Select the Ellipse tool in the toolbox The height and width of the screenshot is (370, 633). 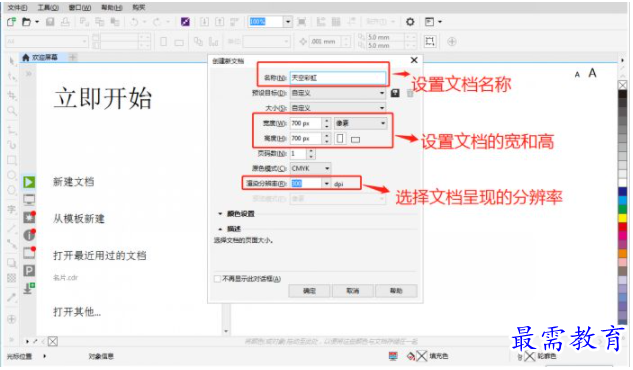pos(12,176)
